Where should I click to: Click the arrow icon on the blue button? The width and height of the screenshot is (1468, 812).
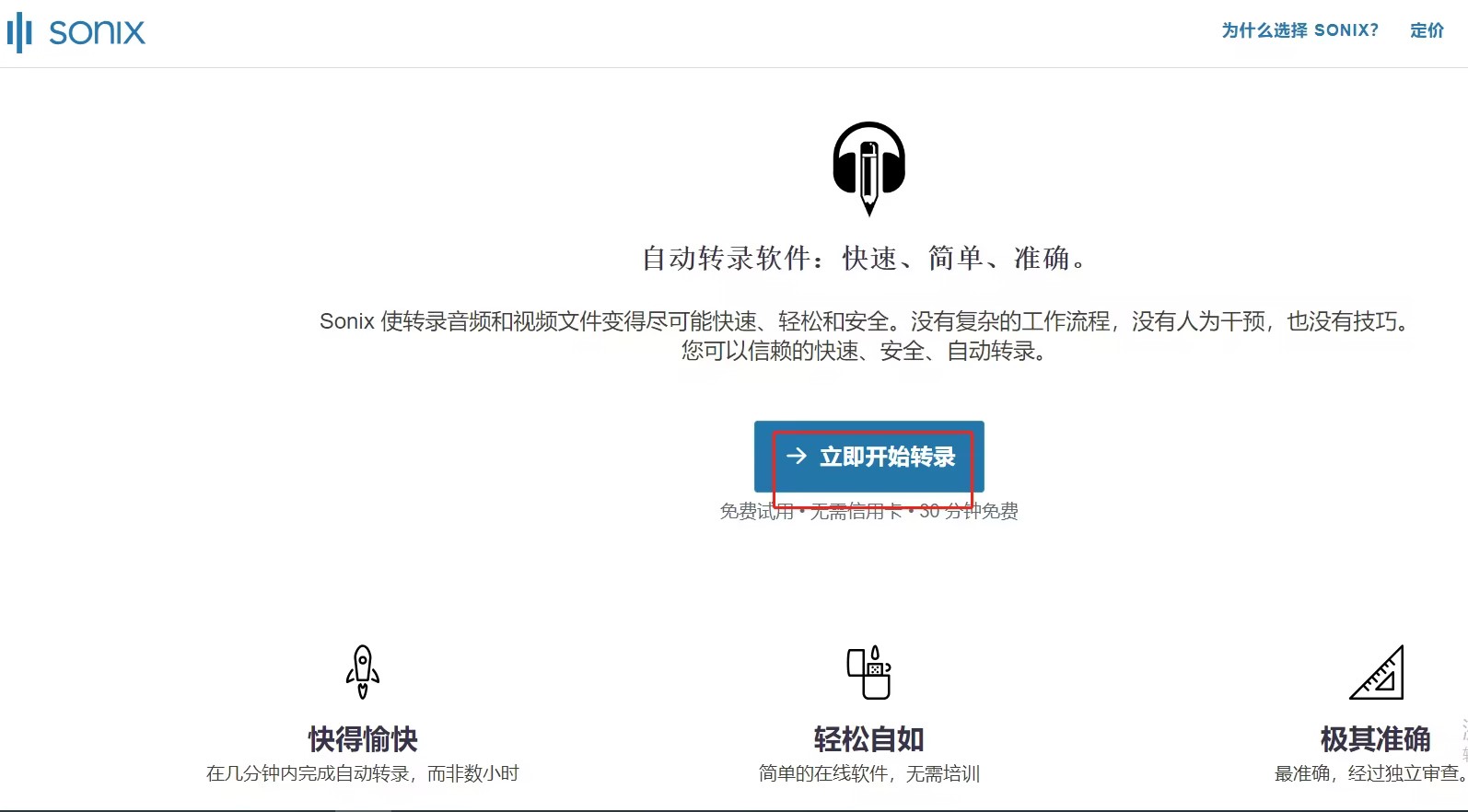tap(796, 456)
